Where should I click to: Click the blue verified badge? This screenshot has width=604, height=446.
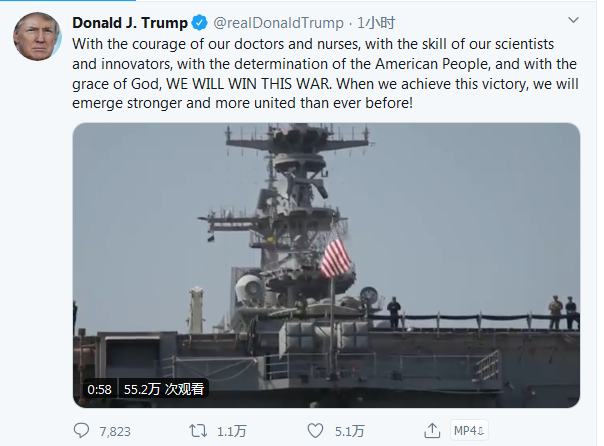200,23
